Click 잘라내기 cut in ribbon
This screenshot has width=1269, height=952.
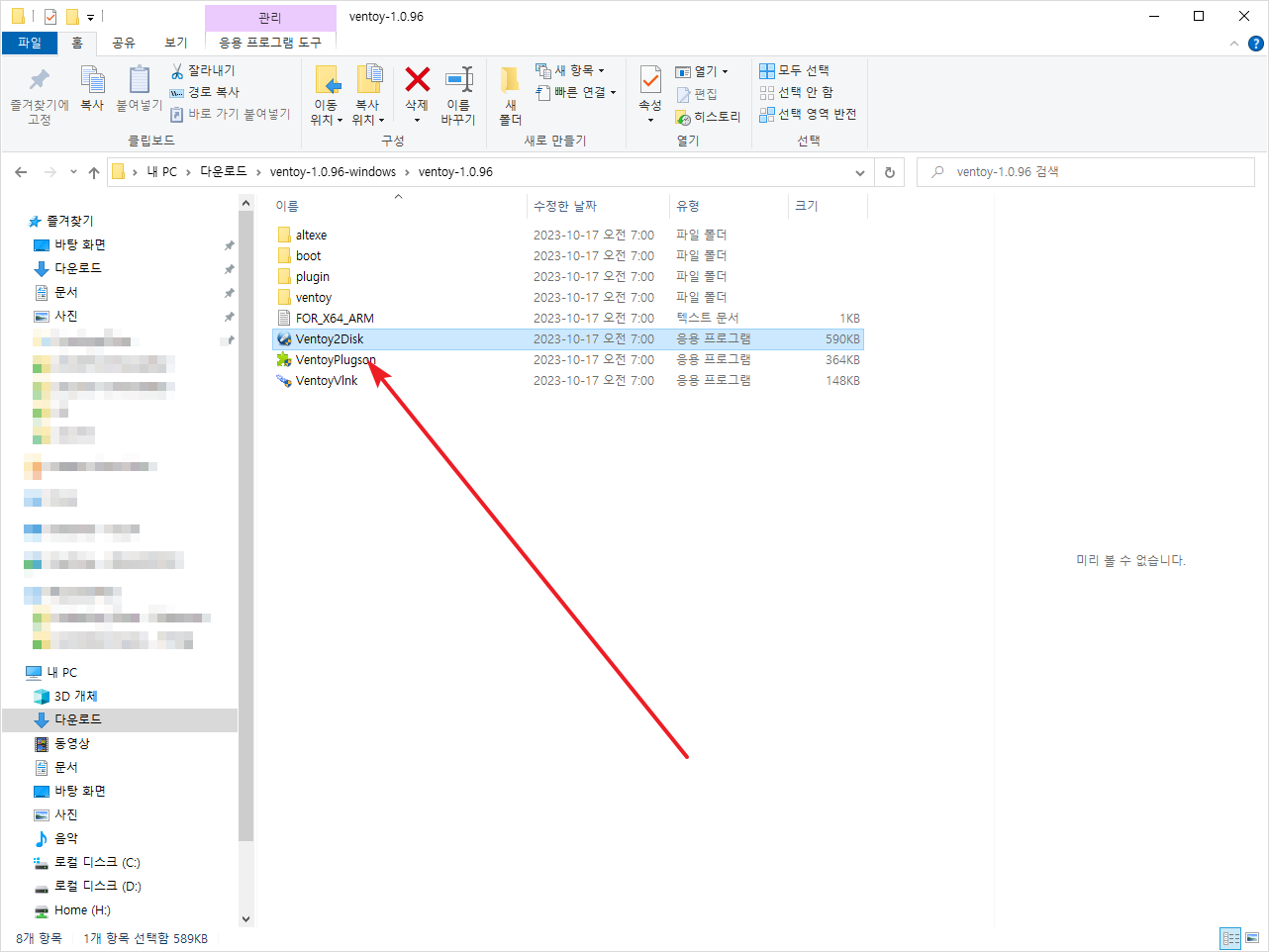pos(203,71)
